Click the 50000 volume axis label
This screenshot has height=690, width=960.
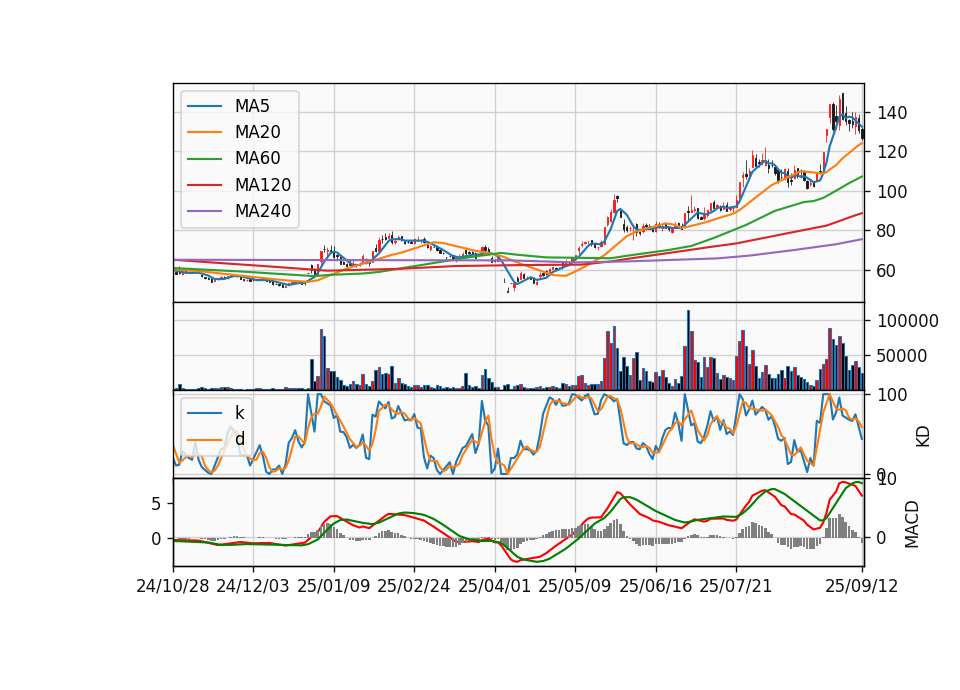(902, 356)
